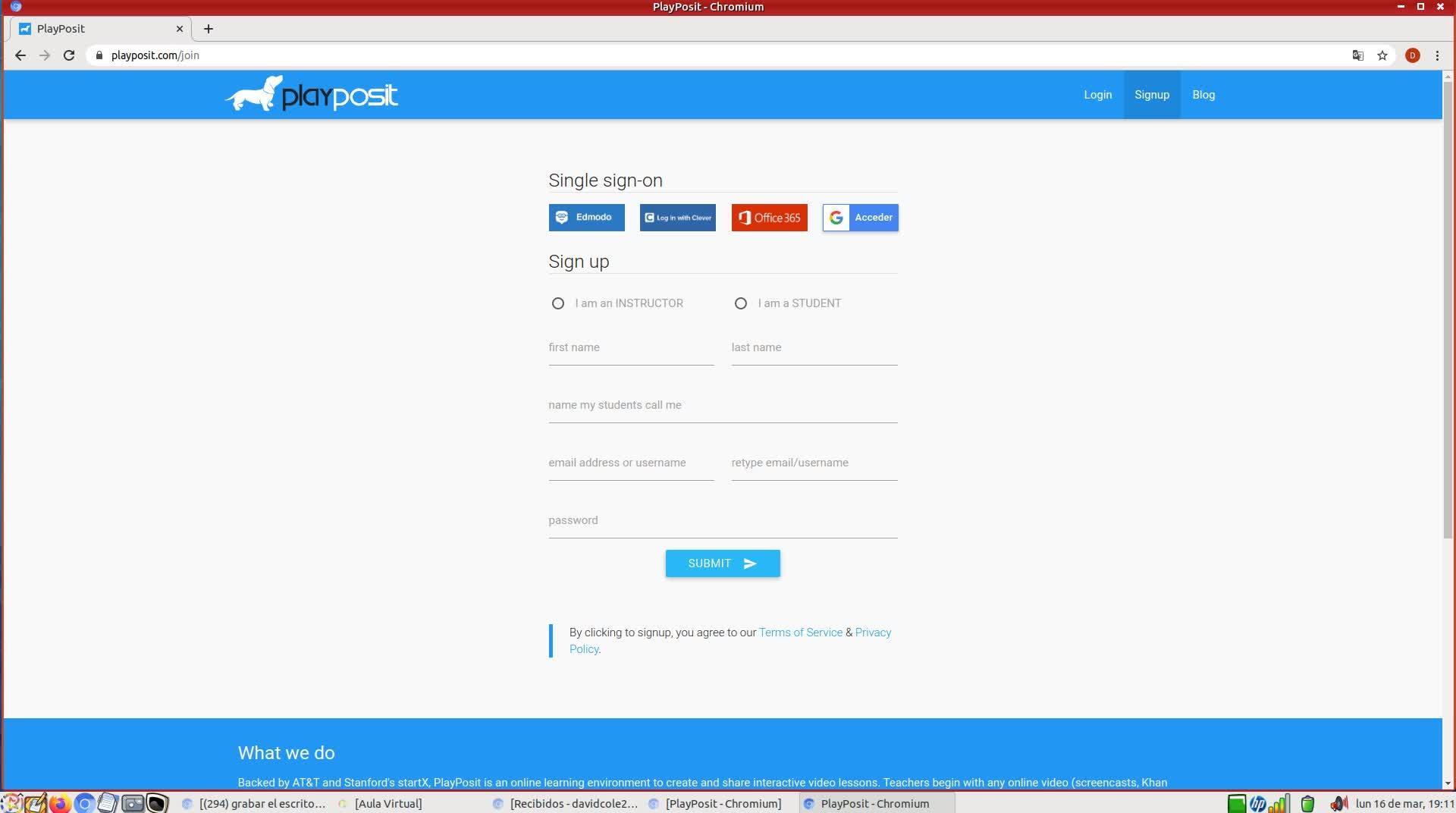
Task: Click the 'Single sign-on' heading
Action: pos(605,180)
